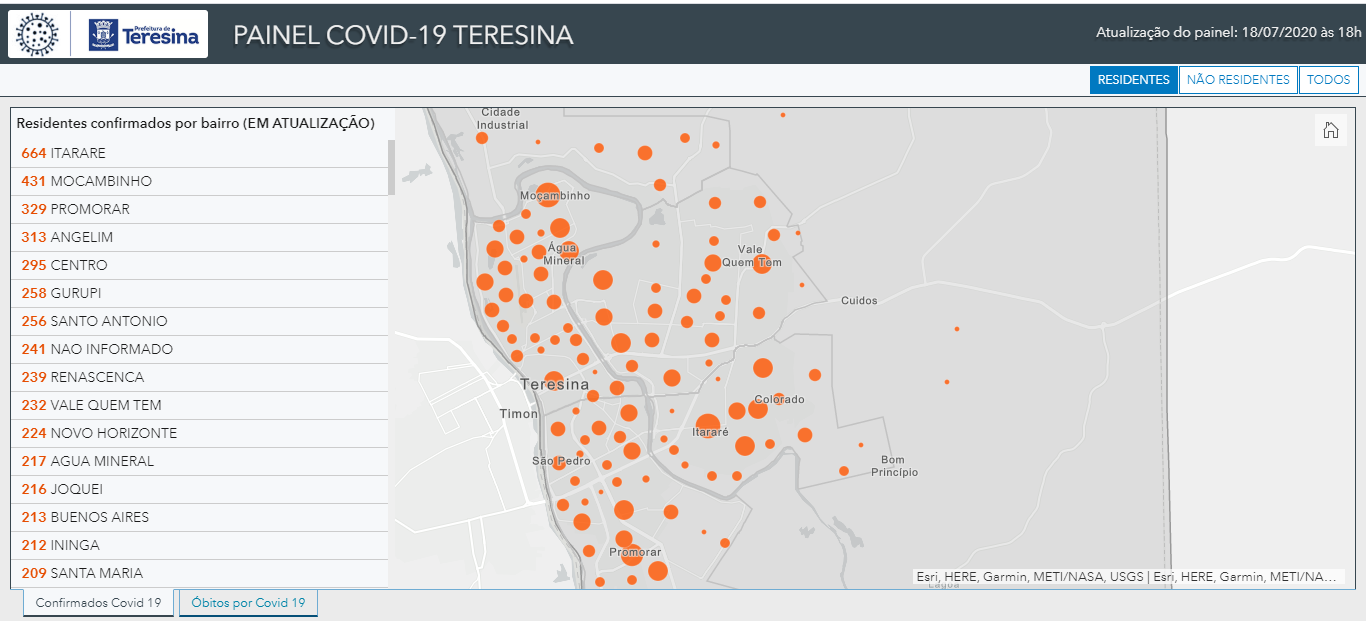Click the São Pedro map label
1366x621 pixels.
pyautogui.click(x=561, y=461)
